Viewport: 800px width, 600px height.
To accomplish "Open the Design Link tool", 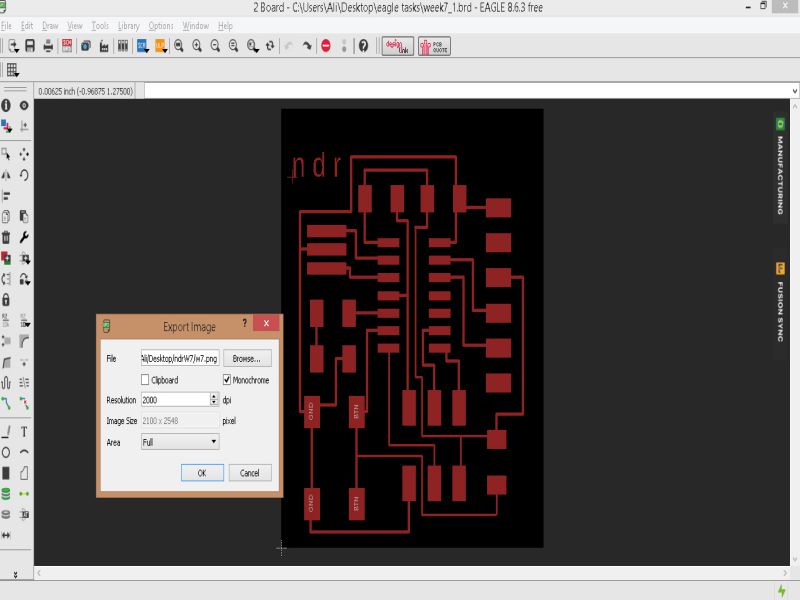I will [x=397, y=46].
